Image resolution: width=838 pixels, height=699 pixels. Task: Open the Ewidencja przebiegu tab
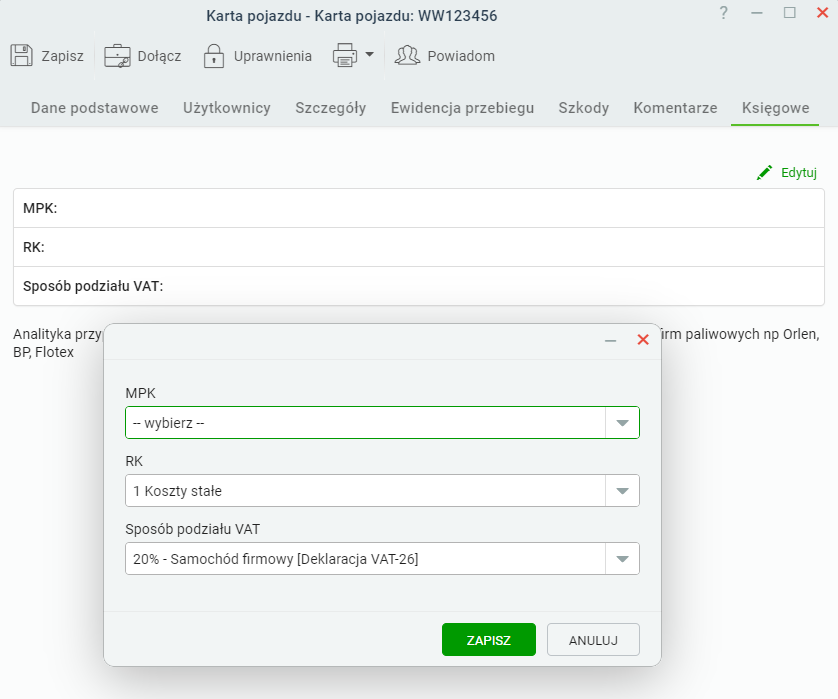tap(462, 108)
